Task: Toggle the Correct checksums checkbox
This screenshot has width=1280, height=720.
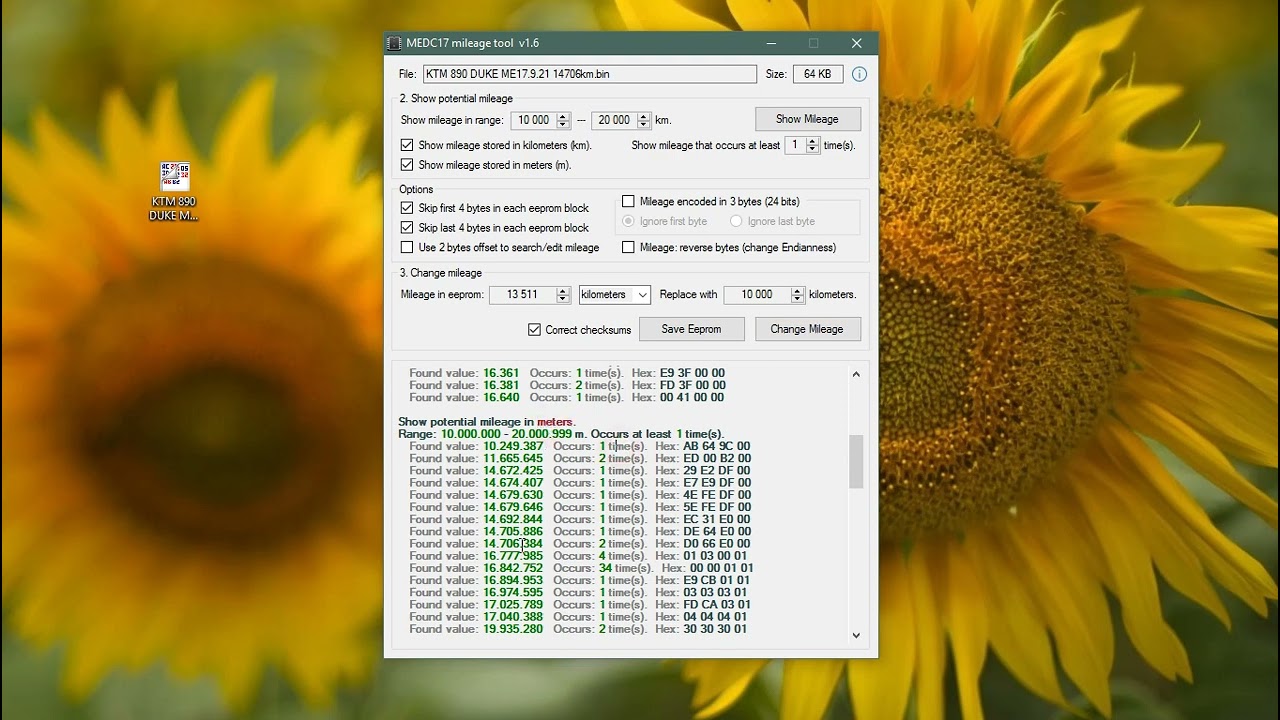Action: pos(535,329)
